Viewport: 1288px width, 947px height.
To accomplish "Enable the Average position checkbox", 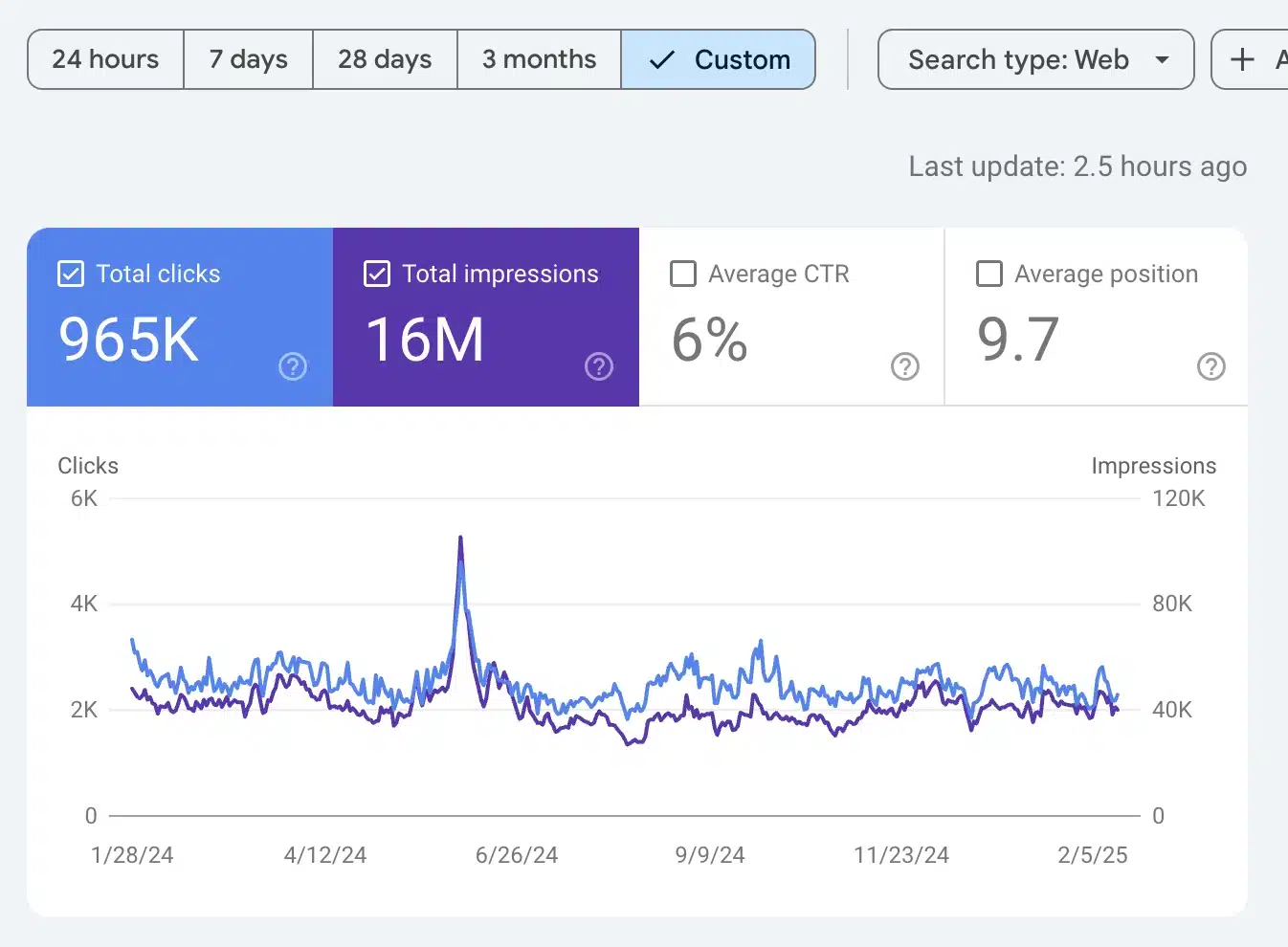I will [x=989, y=274].
